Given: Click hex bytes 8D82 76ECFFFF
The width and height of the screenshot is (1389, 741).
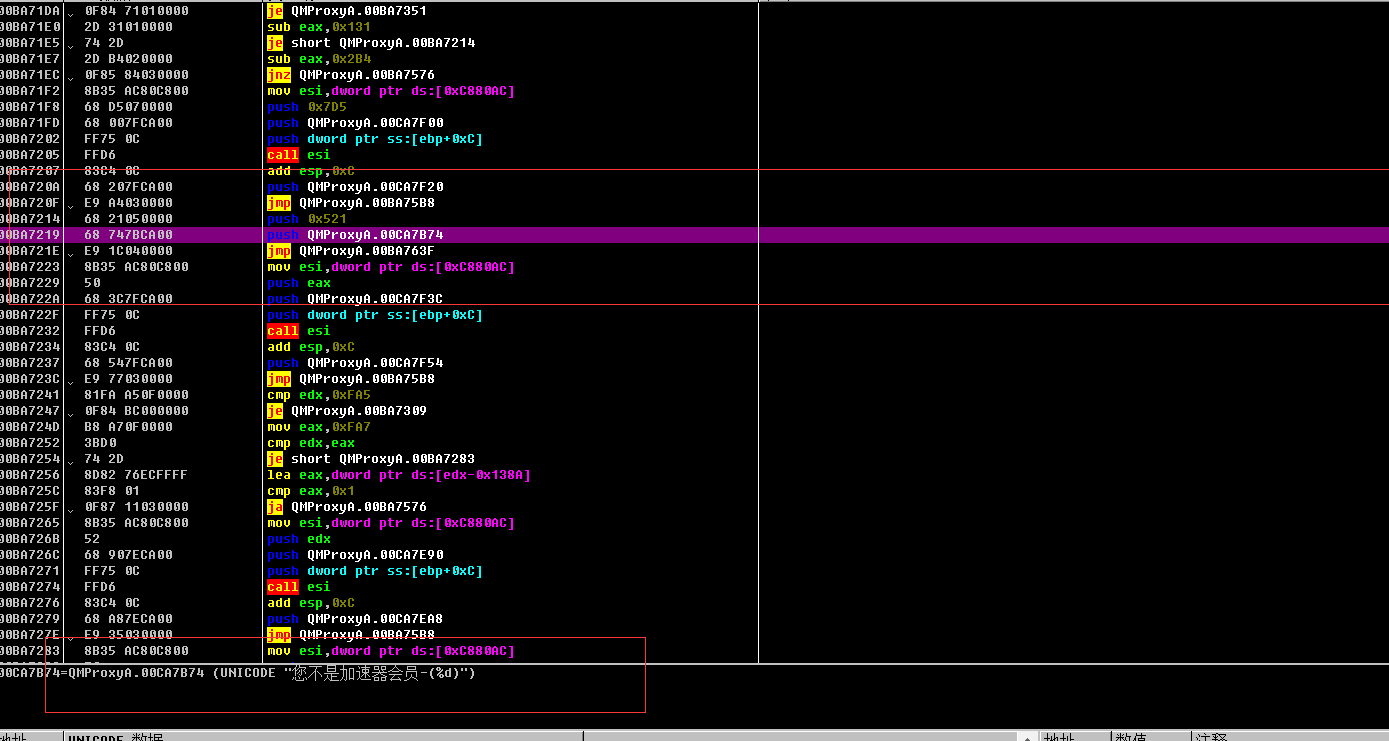Looking at the screenshot, I should (x=136, y=475).
